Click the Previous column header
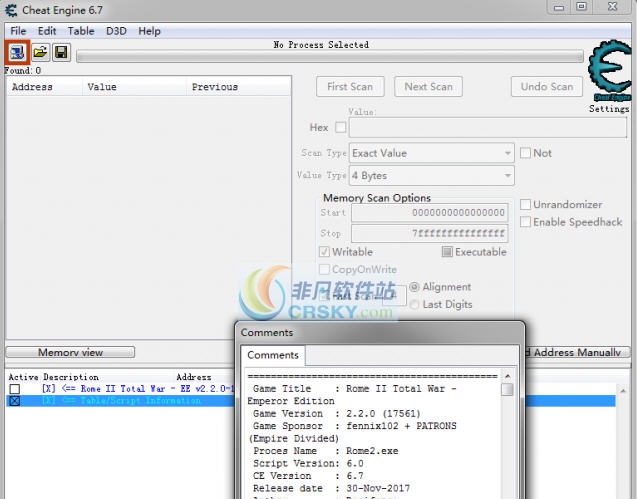637x499 pixels. pos(239,87)
